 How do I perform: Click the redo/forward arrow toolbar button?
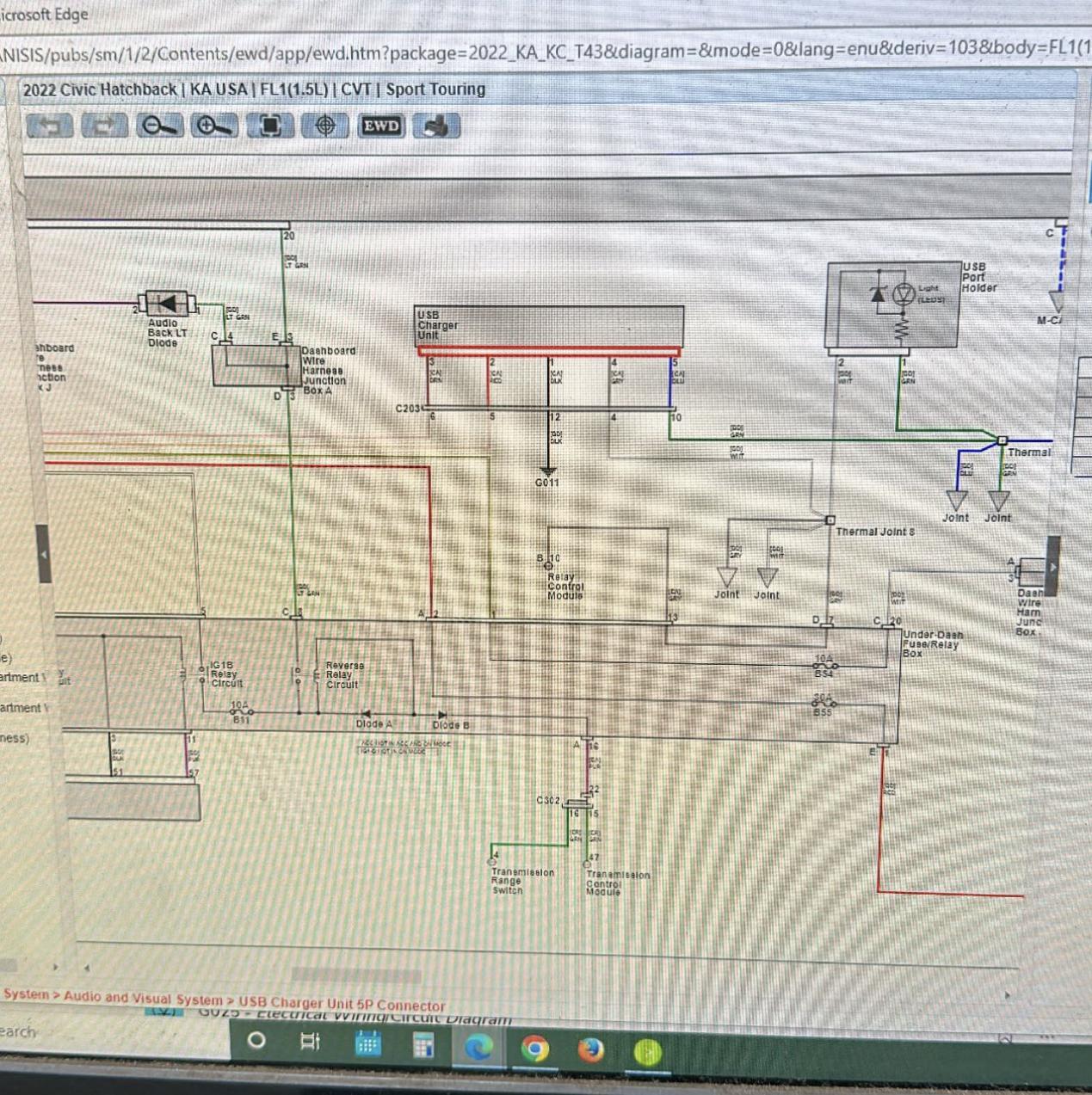[x=103, y=126]
